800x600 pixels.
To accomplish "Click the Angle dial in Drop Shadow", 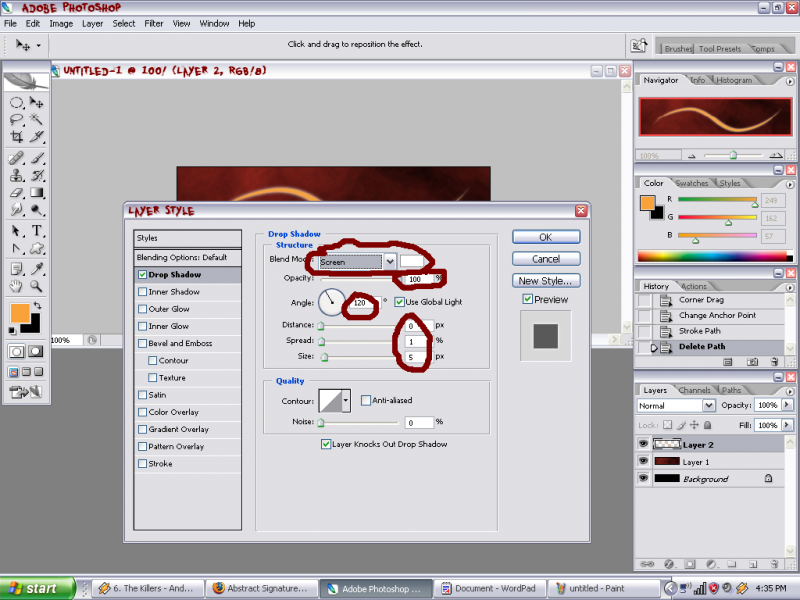I will coord(331,302).
